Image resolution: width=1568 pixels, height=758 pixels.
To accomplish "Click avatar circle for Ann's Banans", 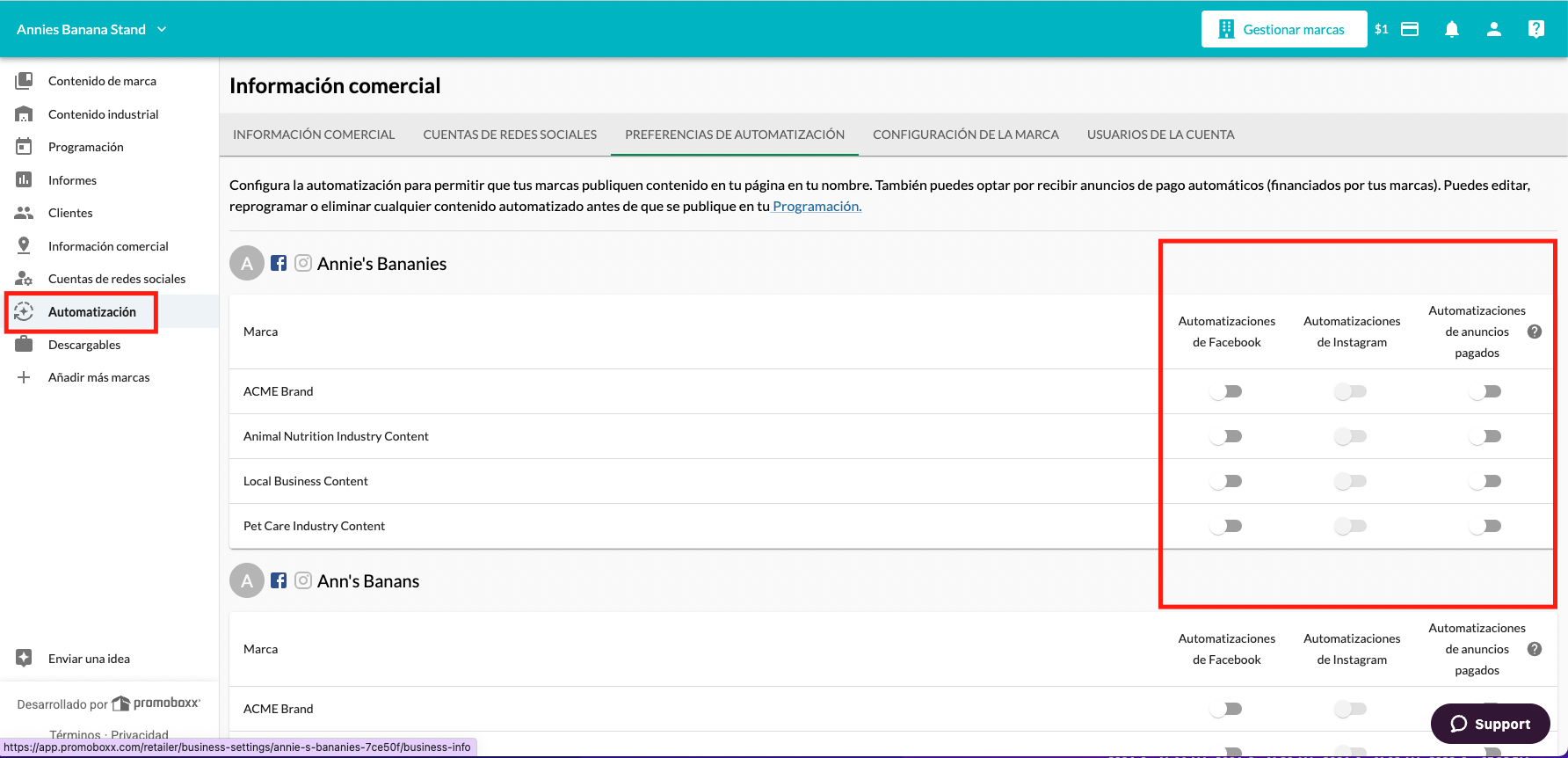I will (247, 580).
